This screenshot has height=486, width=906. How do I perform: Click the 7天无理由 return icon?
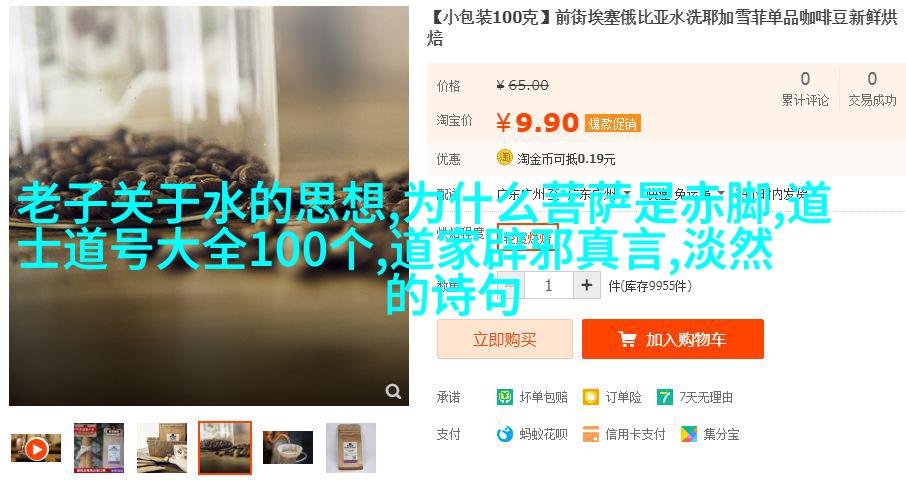tap(664, 397)
